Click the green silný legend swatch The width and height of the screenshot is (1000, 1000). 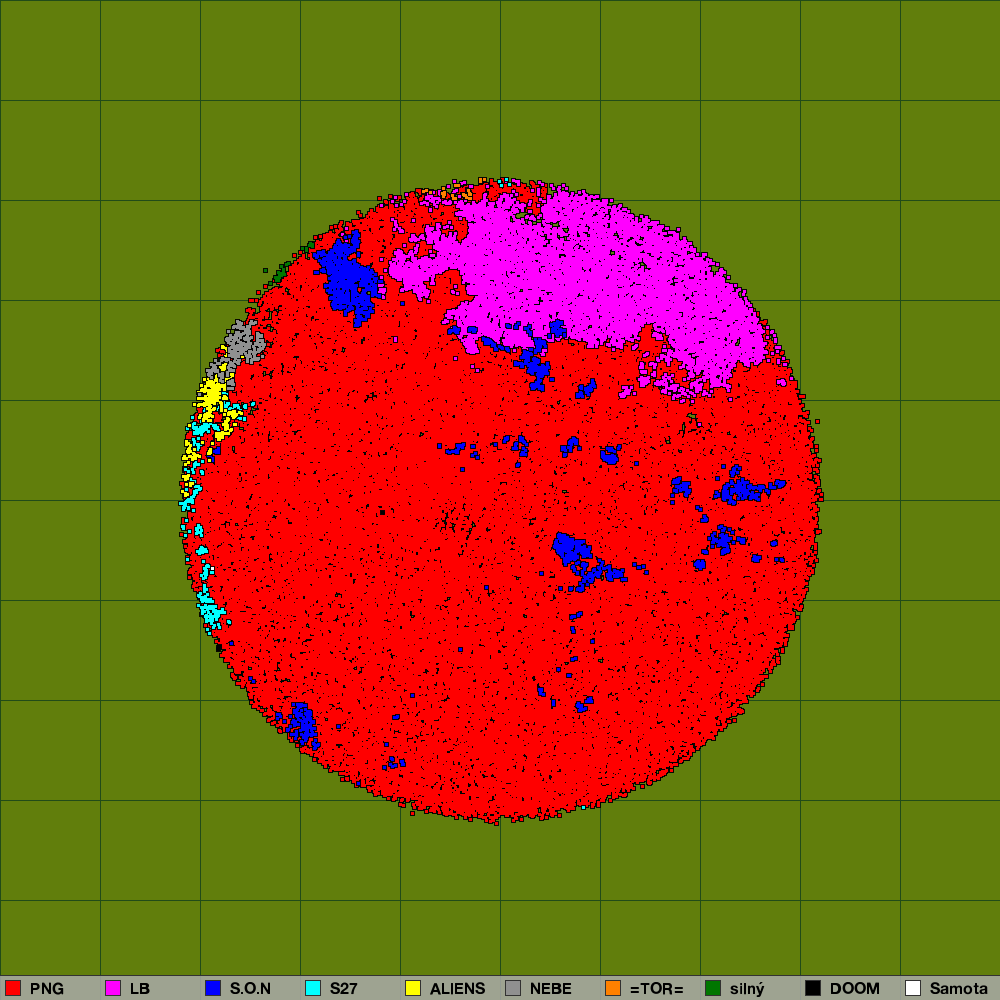[713, 988]
